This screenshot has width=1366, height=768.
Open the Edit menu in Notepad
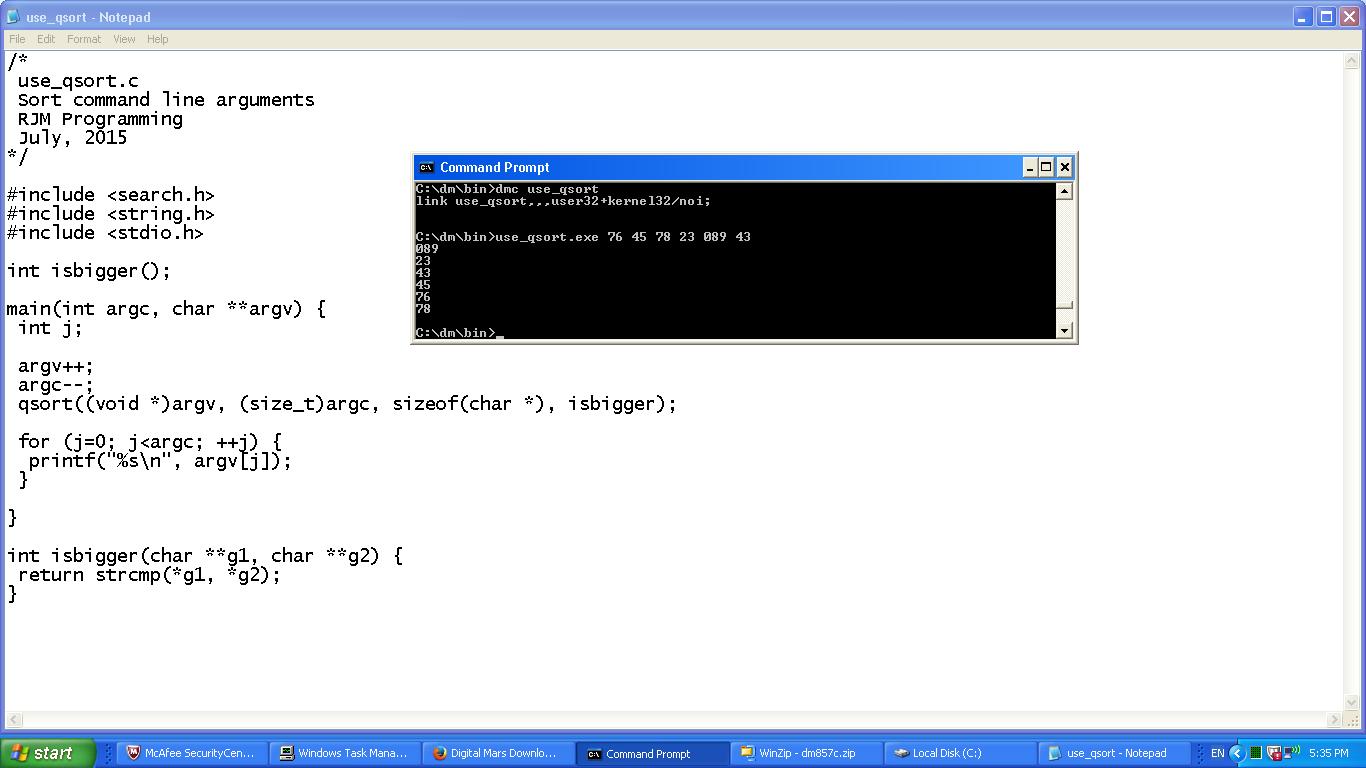(46, 39)
